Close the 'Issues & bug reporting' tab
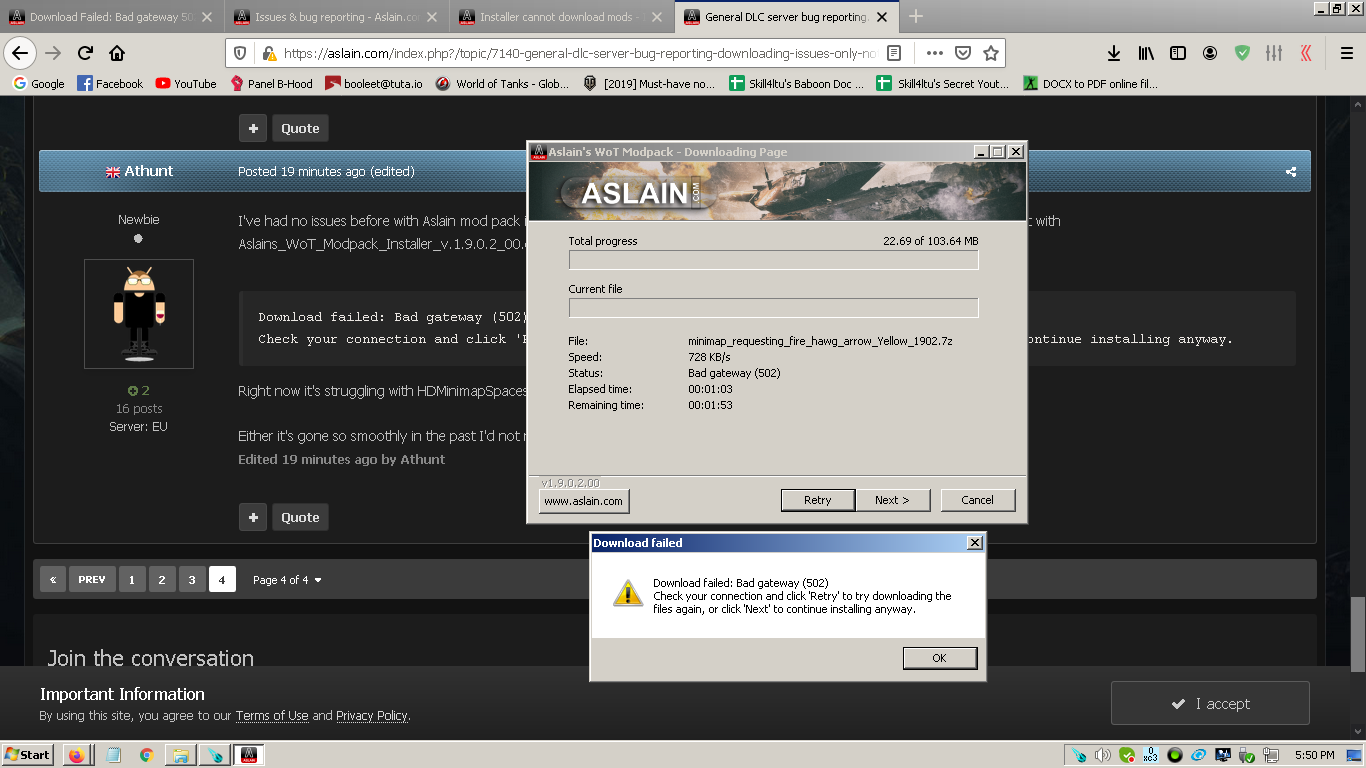 click(x=432, y=17)
